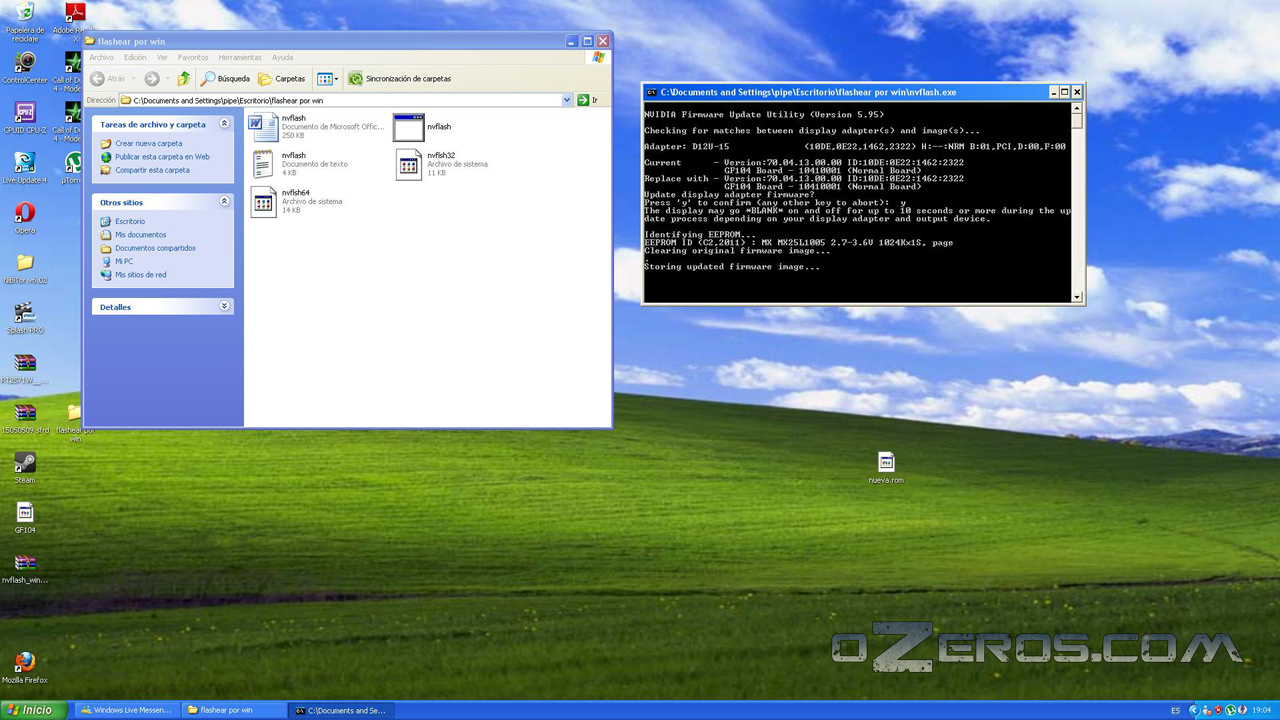Click the Forward arrow in Explorer toolbar
This screenshot has height=720, width=1280.
point(152,79)
